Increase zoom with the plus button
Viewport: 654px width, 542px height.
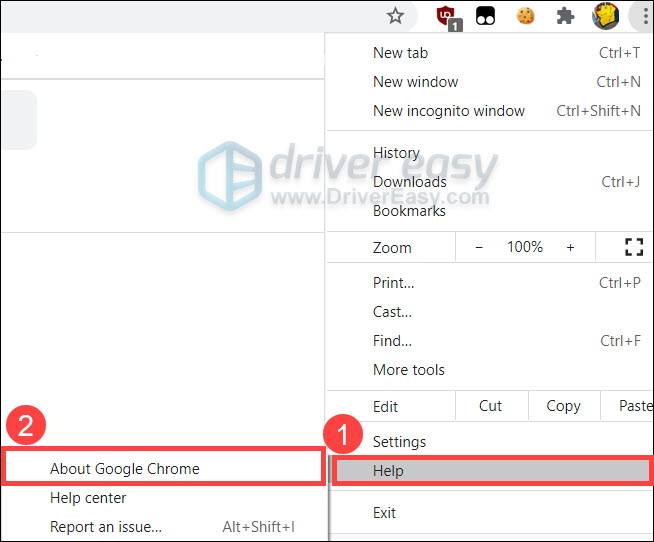[570, 247]
